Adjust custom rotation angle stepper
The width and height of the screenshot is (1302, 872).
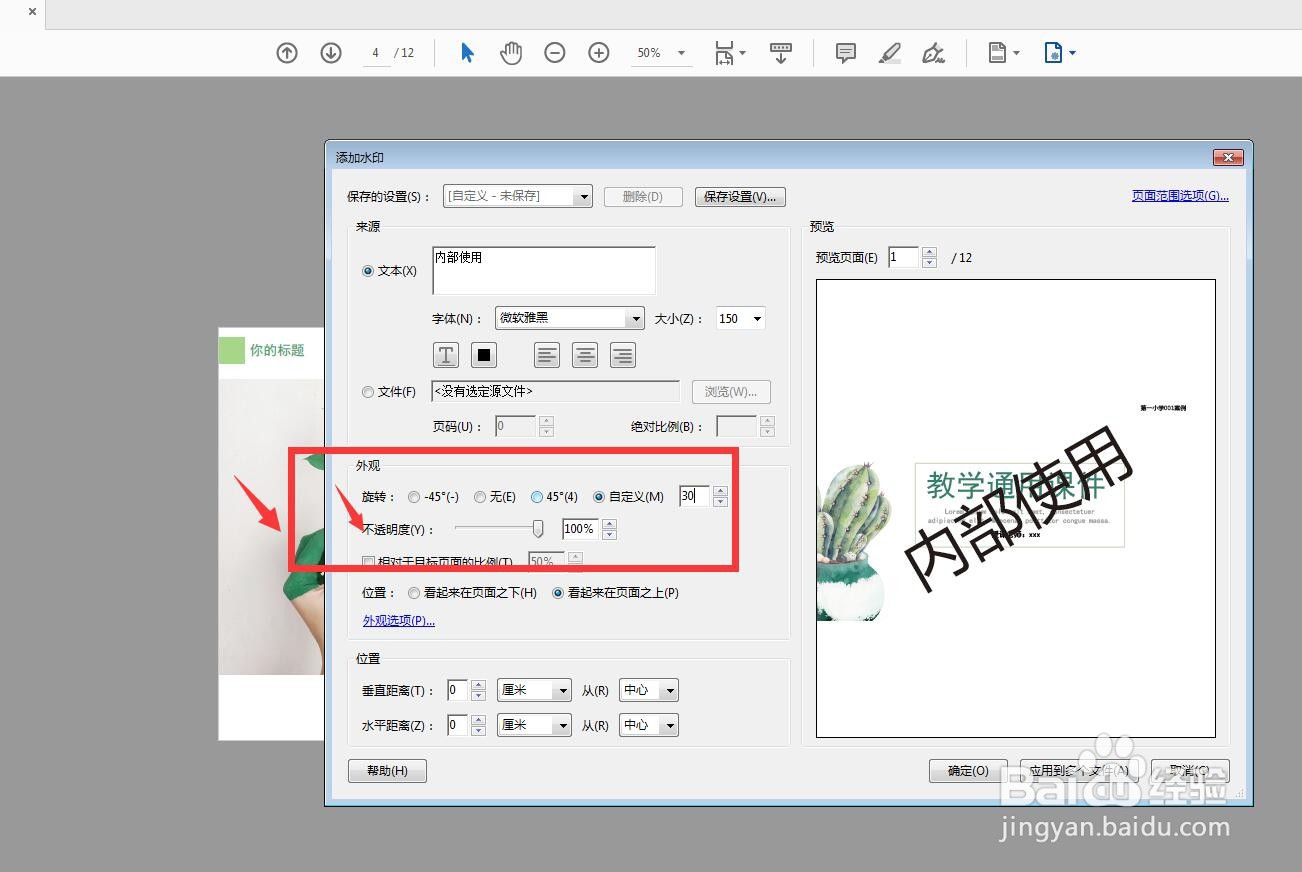coord(720,496)
